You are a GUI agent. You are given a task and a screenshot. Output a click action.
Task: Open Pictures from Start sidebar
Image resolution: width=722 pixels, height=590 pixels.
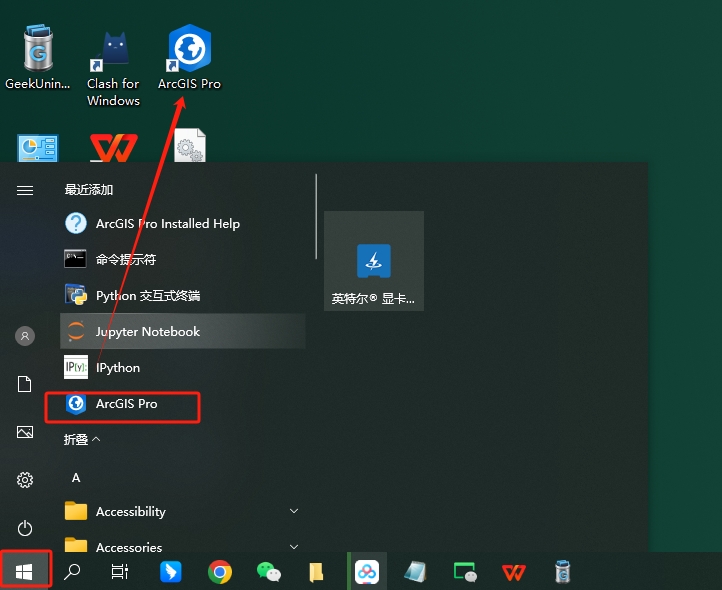click(25, 432)
